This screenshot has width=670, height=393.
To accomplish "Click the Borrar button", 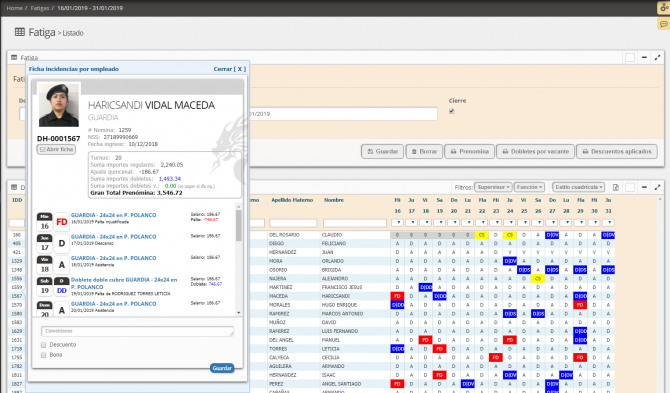I will tap(424, 152).
